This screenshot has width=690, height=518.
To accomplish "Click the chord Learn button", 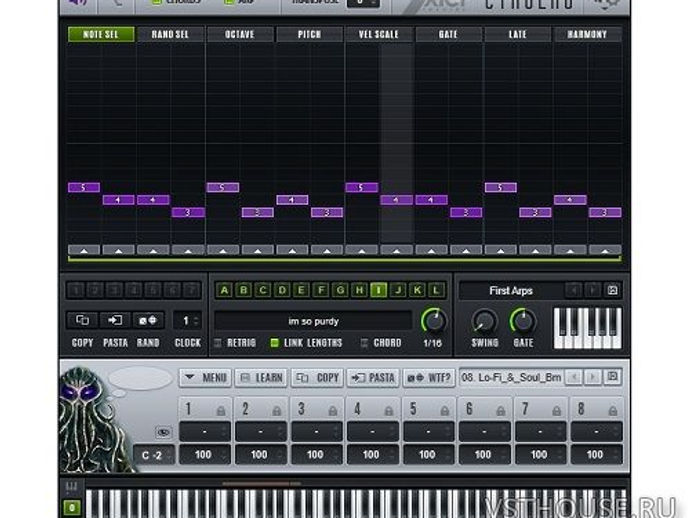I will click(x=261, y=378).
